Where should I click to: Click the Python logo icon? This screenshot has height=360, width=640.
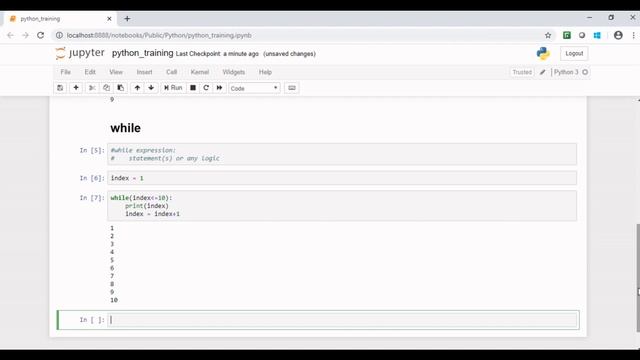coord(543,53)
